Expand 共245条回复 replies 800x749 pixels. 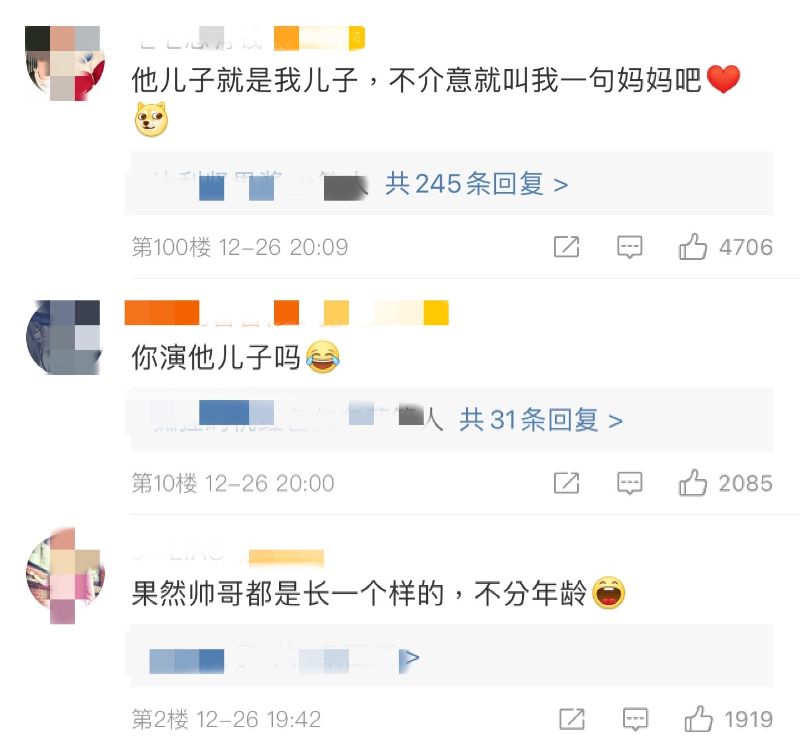coord(477,184)
